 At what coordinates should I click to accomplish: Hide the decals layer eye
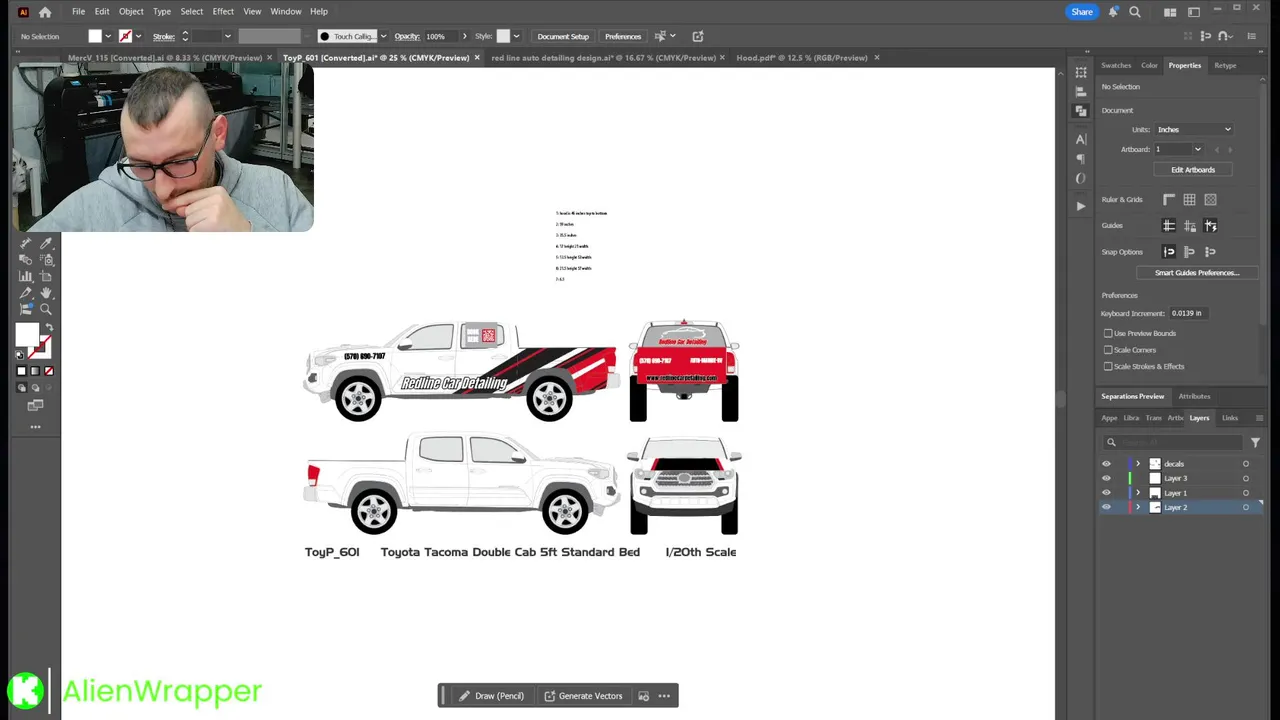tap(1106, 464)
